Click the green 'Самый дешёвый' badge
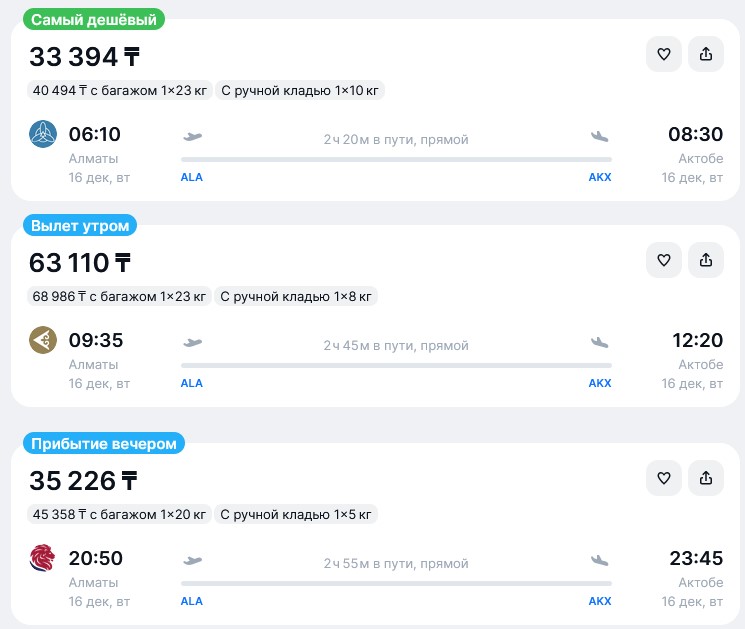Image resolution: width=745 pixels, height=629 pixels. 95,19
